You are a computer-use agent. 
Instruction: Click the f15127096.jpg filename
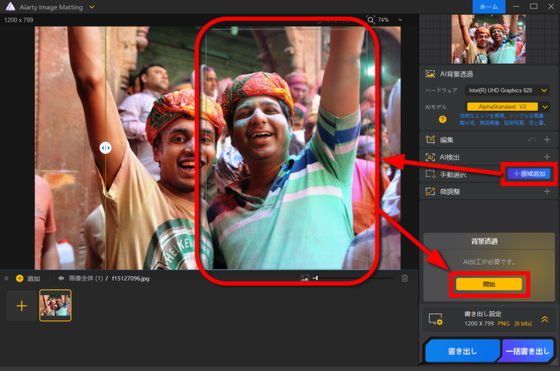pyautogui.click(x=130, y=278)
